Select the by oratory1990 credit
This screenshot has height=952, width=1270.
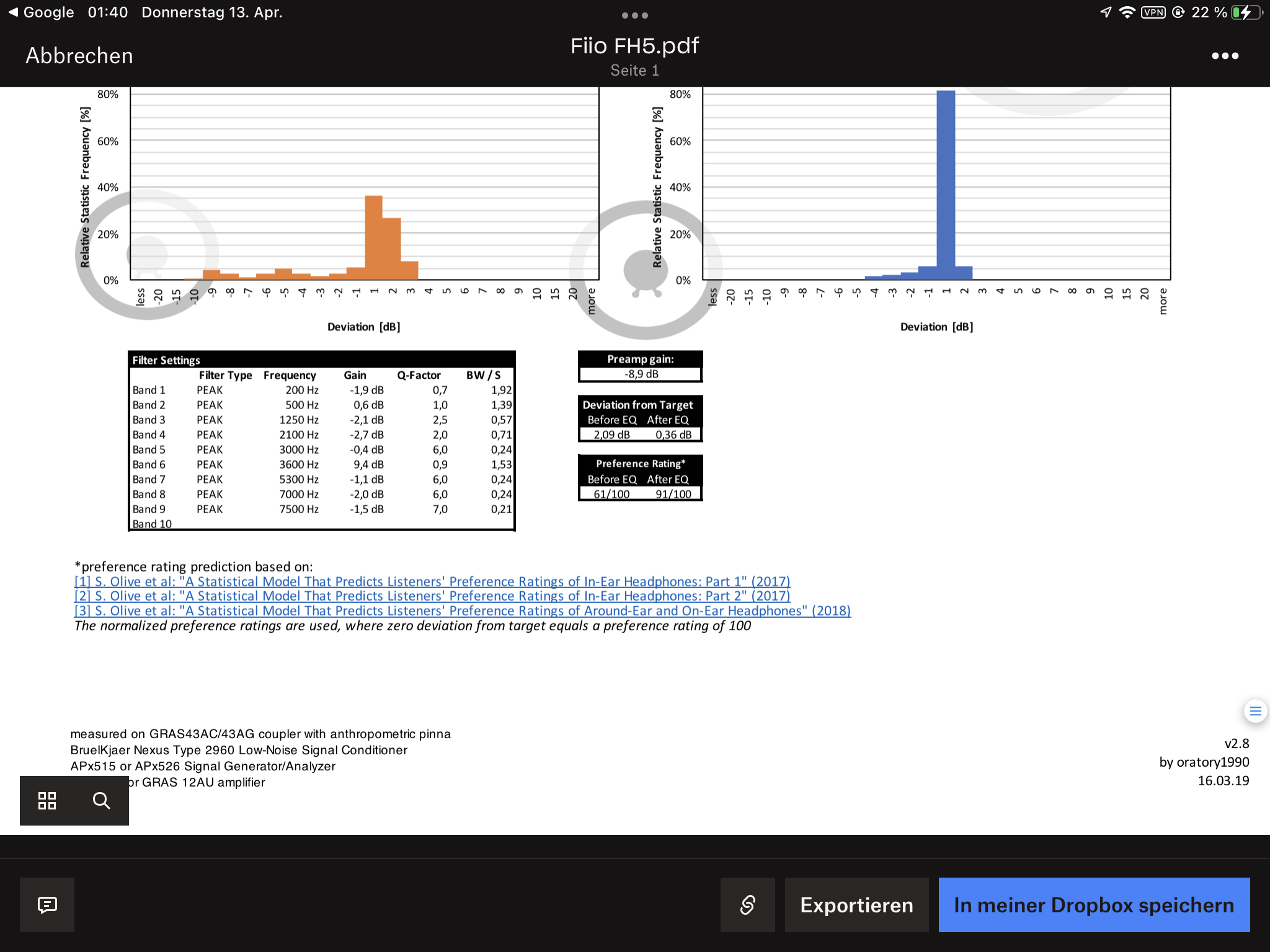click(1204, 762)
